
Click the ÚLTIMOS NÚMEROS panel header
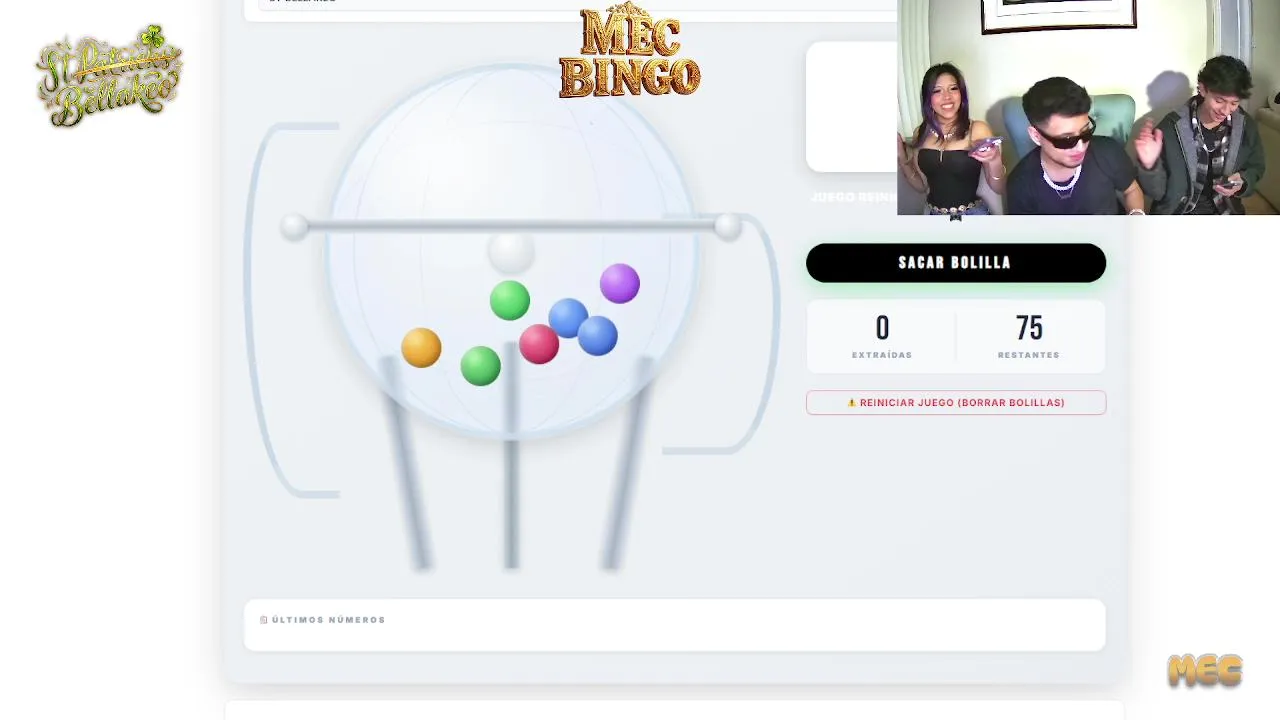[x=323, y=620]
